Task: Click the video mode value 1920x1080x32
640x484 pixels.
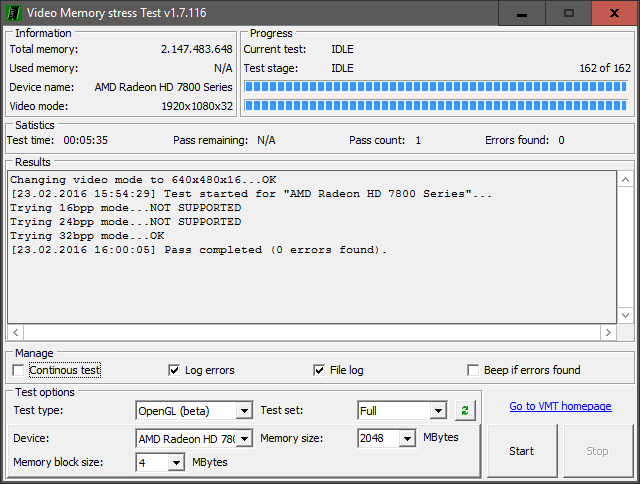Action: pos(197,107)
